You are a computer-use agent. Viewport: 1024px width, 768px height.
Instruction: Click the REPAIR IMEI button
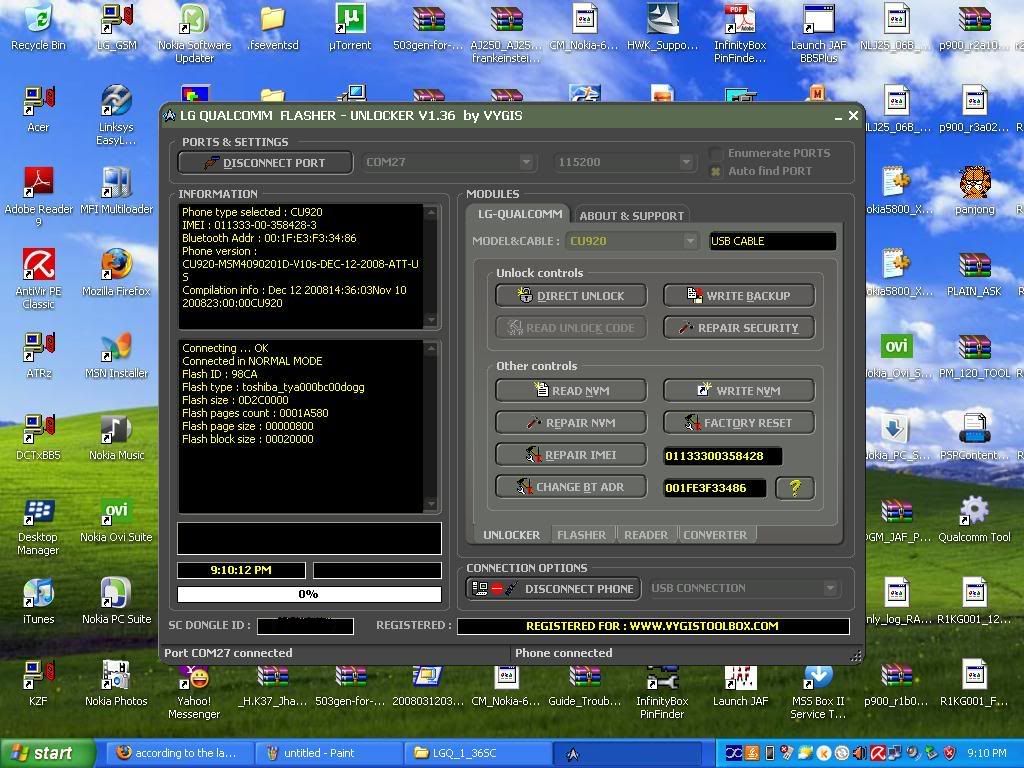coord(571,455)
